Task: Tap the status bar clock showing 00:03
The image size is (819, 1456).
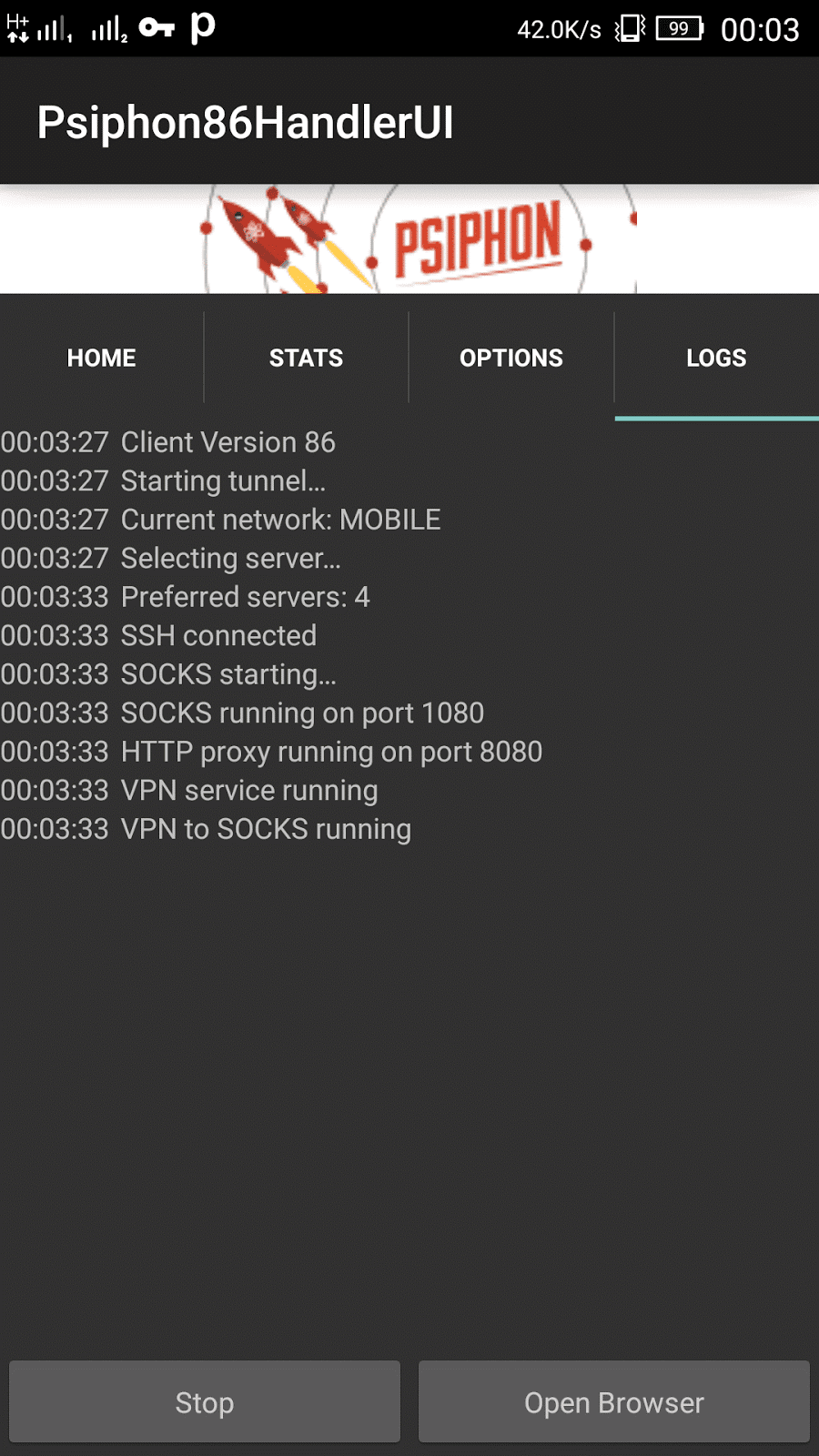Action: [760, 30]
